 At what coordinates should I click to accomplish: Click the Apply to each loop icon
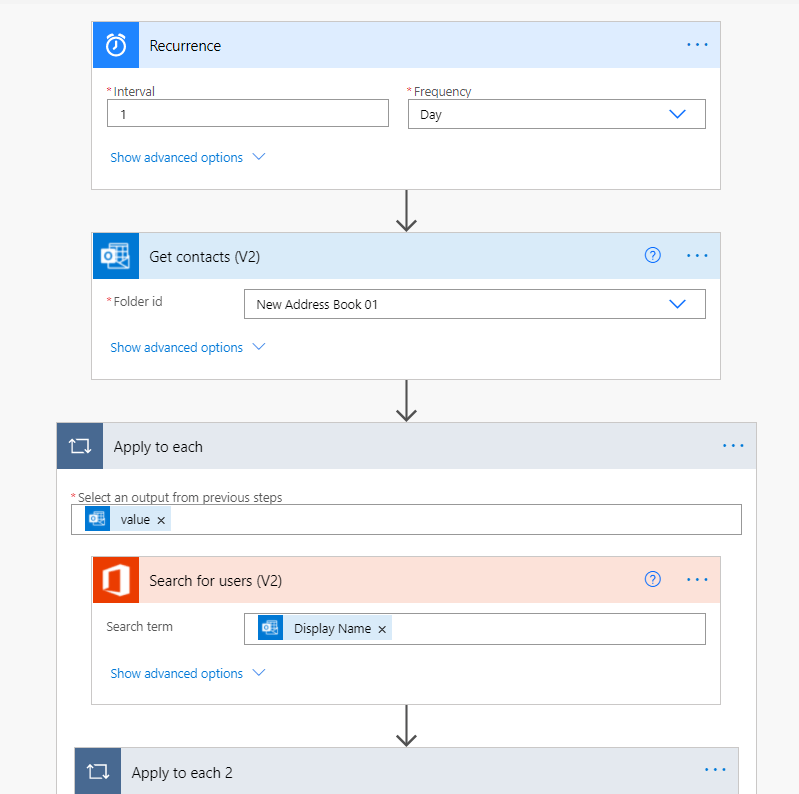click(80, 446)
